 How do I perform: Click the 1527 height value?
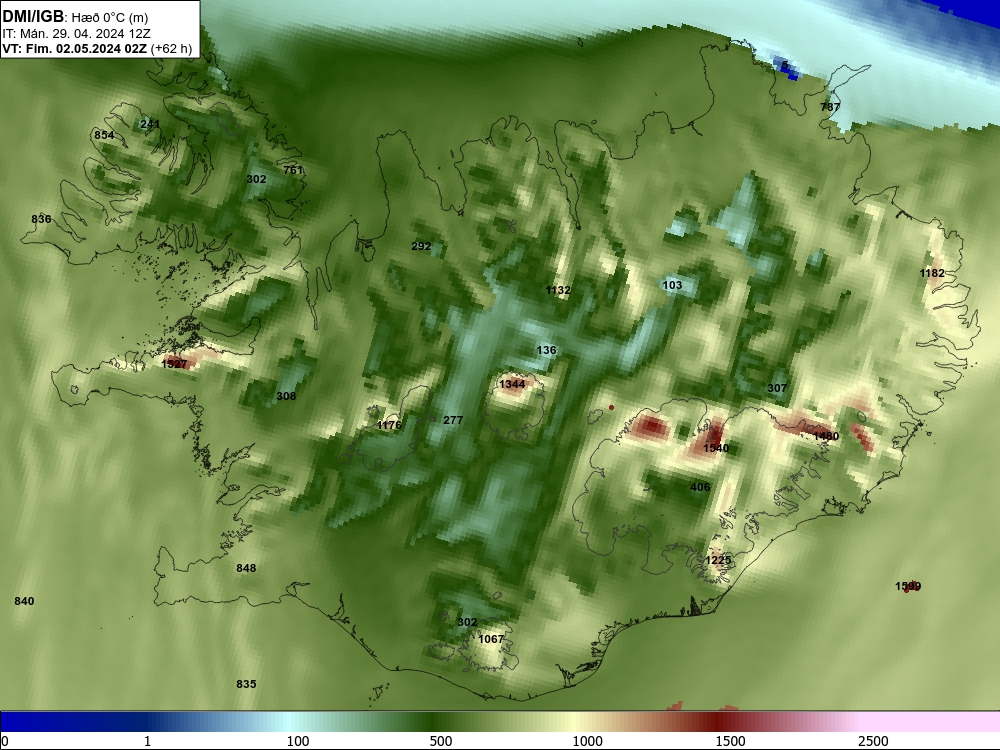(174, 364)
